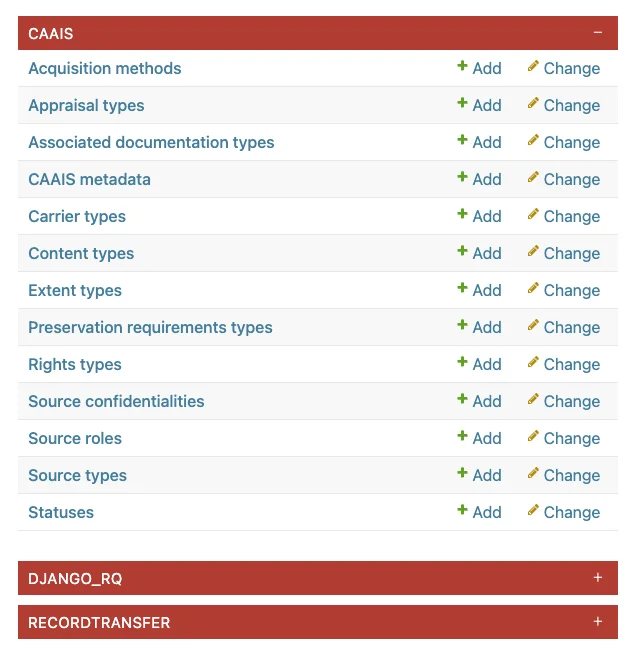
Task: Click Change pencil icon for Source types
Action: [533, 473]
